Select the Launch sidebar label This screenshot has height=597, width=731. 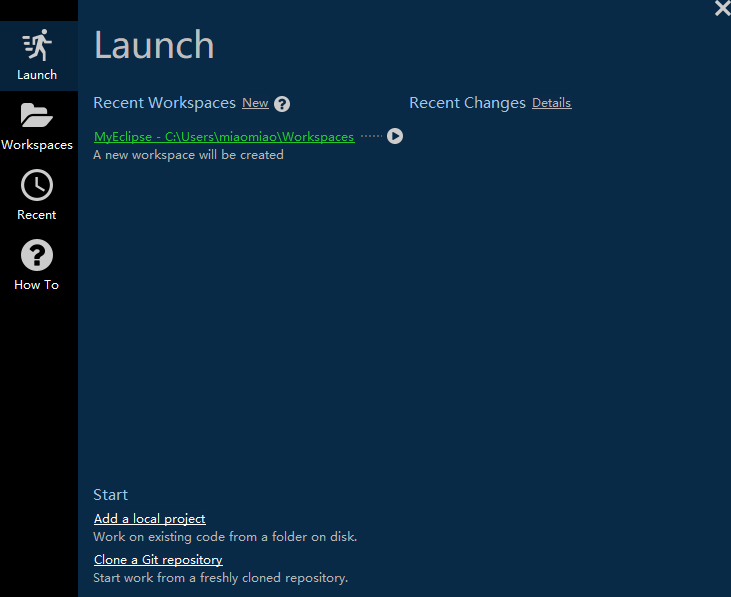click(37, 75)
